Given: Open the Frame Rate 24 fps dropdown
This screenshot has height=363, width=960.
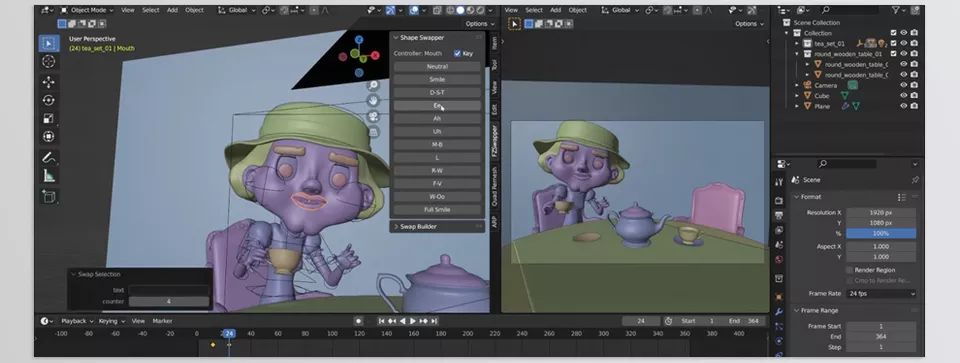Looking at the screenshot, I should click(881, 294).
